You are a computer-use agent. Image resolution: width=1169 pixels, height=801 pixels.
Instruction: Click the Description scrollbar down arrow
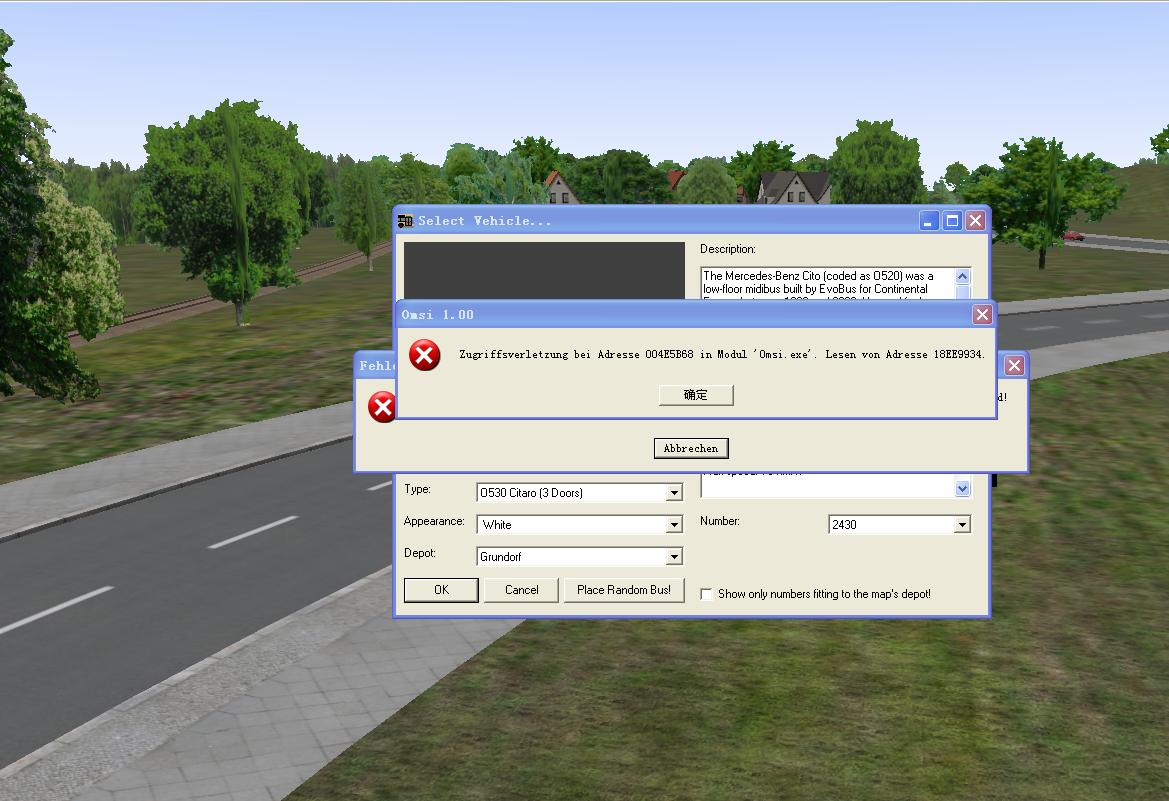tap(962, 489)
